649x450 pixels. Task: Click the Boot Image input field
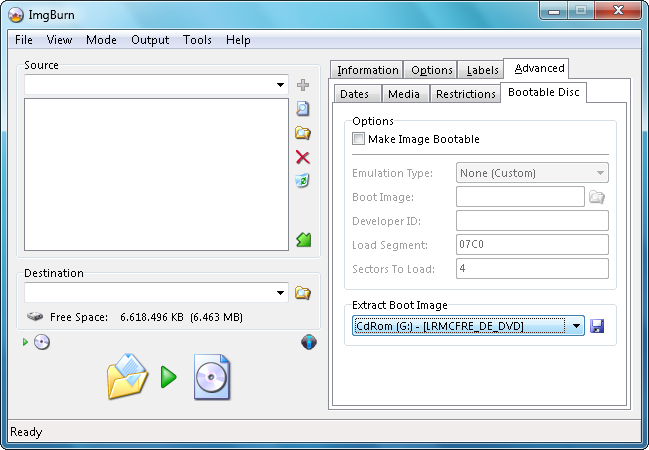pyautogui.click(x=520, y=197)
